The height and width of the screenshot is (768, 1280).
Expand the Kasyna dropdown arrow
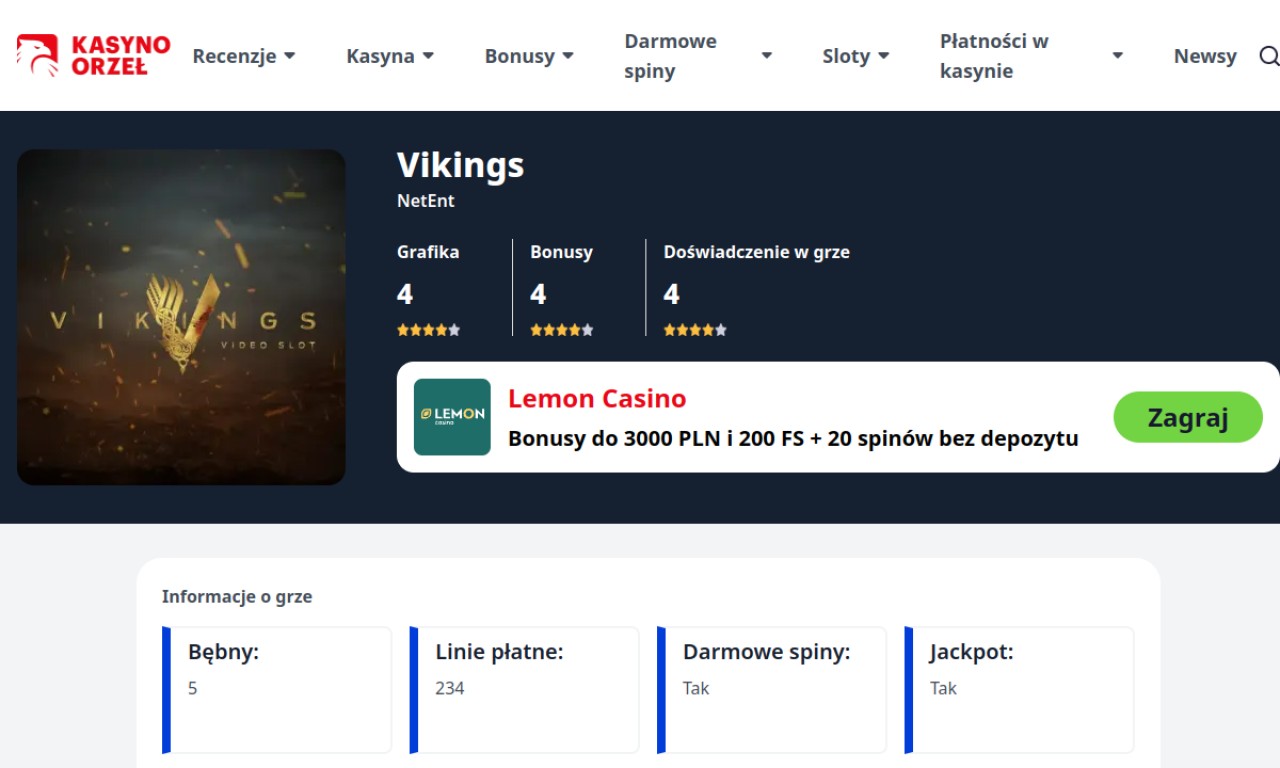tap(428, 56)
